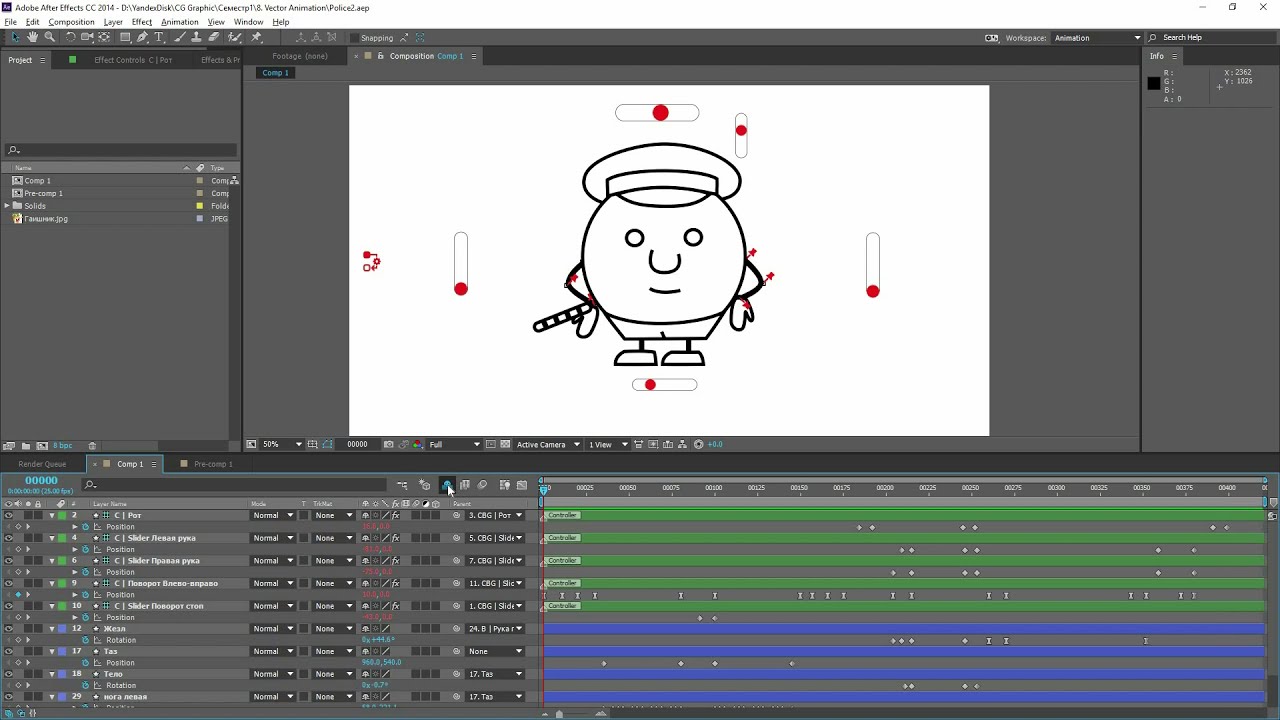This screenshot has height=720, width=1280.
Task: Toggle the transparency grid icon
Action: tap(505, 444)
